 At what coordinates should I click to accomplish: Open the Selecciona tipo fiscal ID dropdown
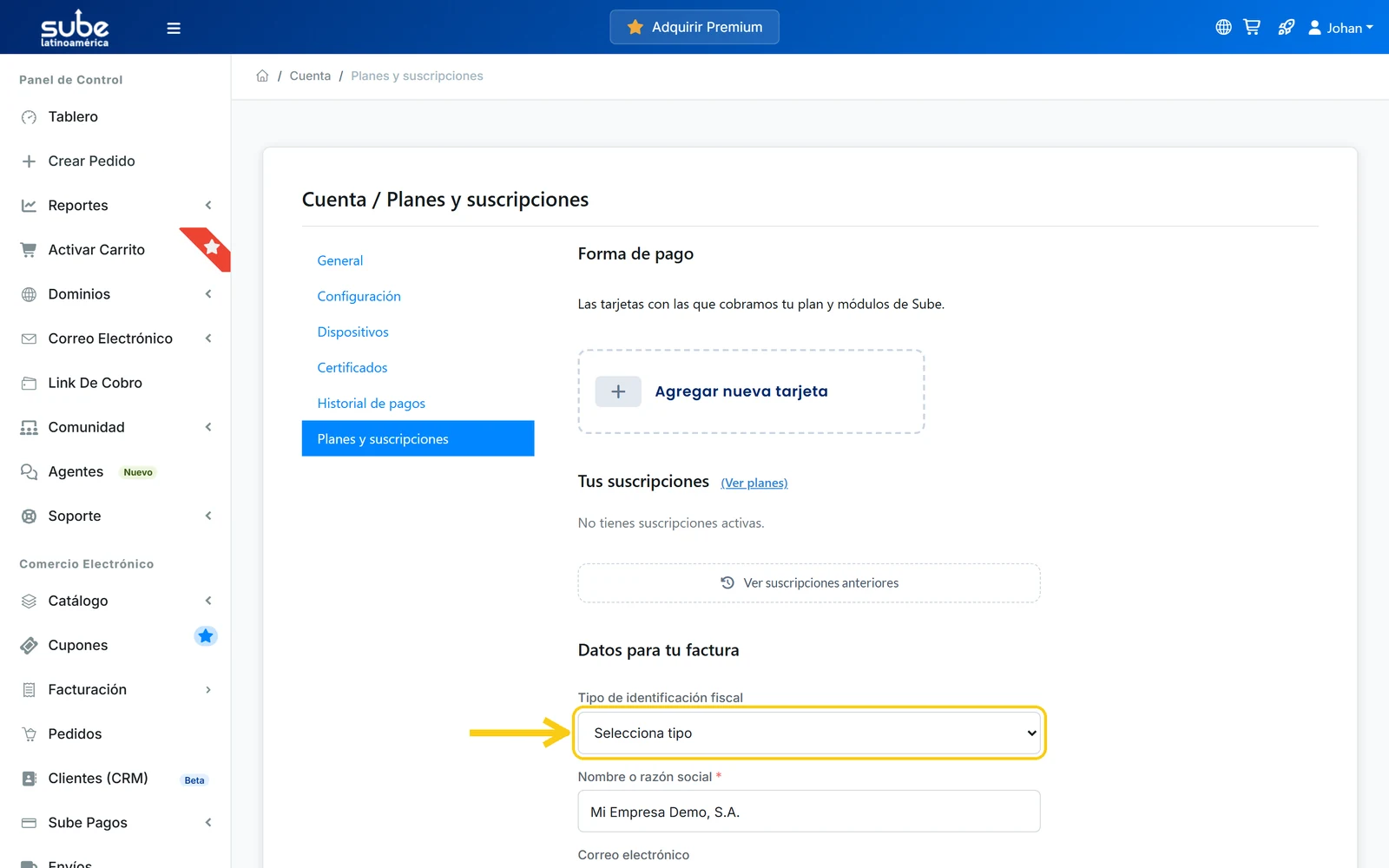(x=809, y=733)
